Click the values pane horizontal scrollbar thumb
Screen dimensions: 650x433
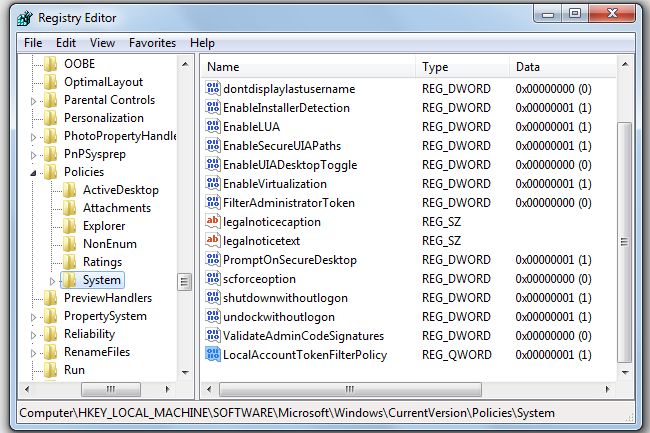350,389
